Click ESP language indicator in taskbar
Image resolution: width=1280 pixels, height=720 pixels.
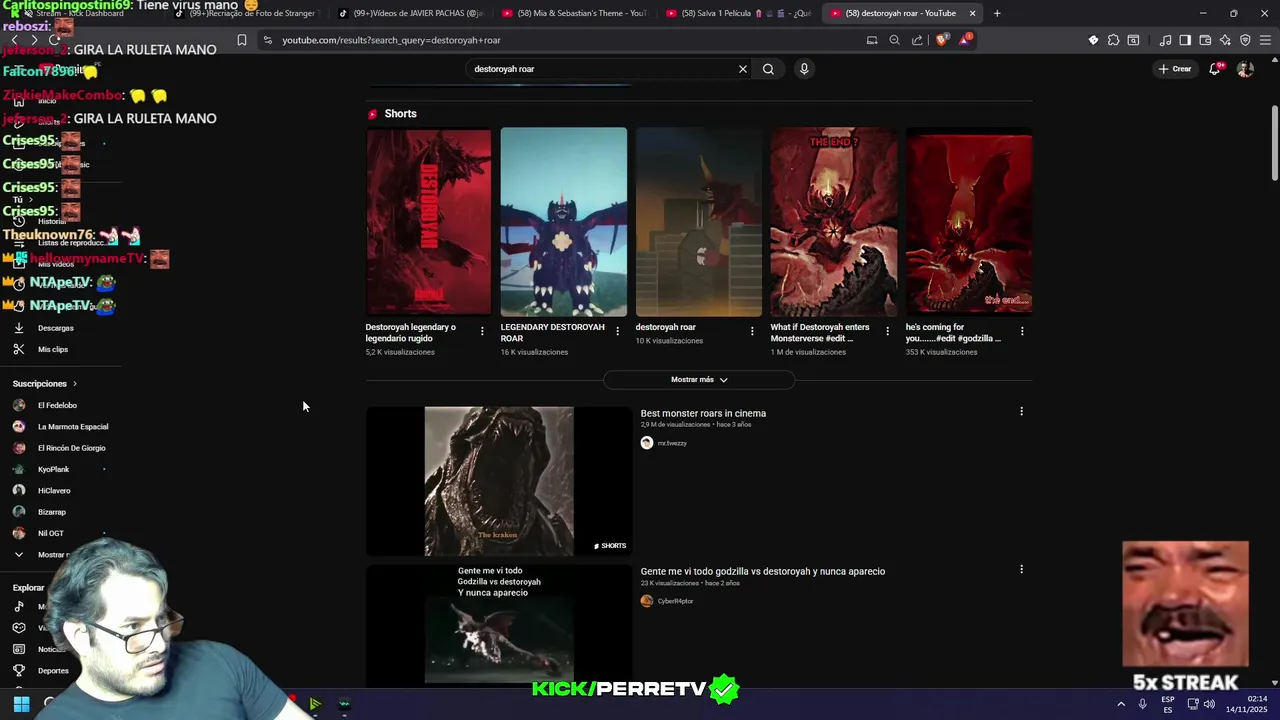(1168, 704)
